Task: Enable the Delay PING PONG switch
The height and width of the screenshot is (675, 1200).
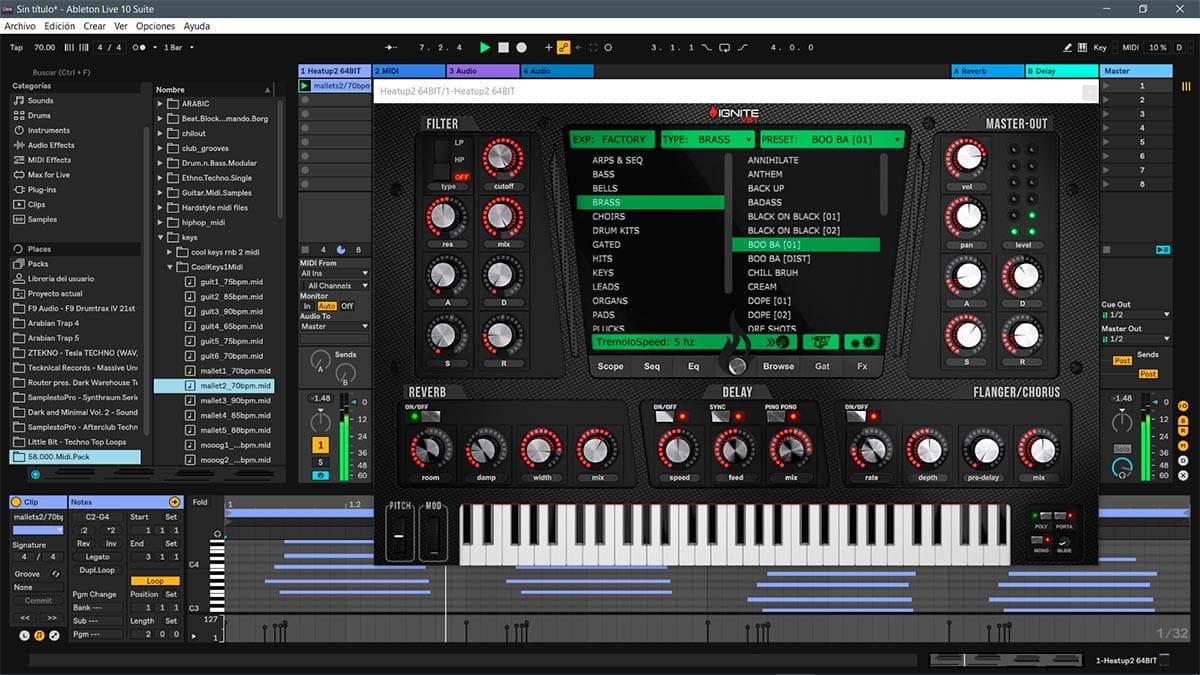Action: click(x=776, y=416)
